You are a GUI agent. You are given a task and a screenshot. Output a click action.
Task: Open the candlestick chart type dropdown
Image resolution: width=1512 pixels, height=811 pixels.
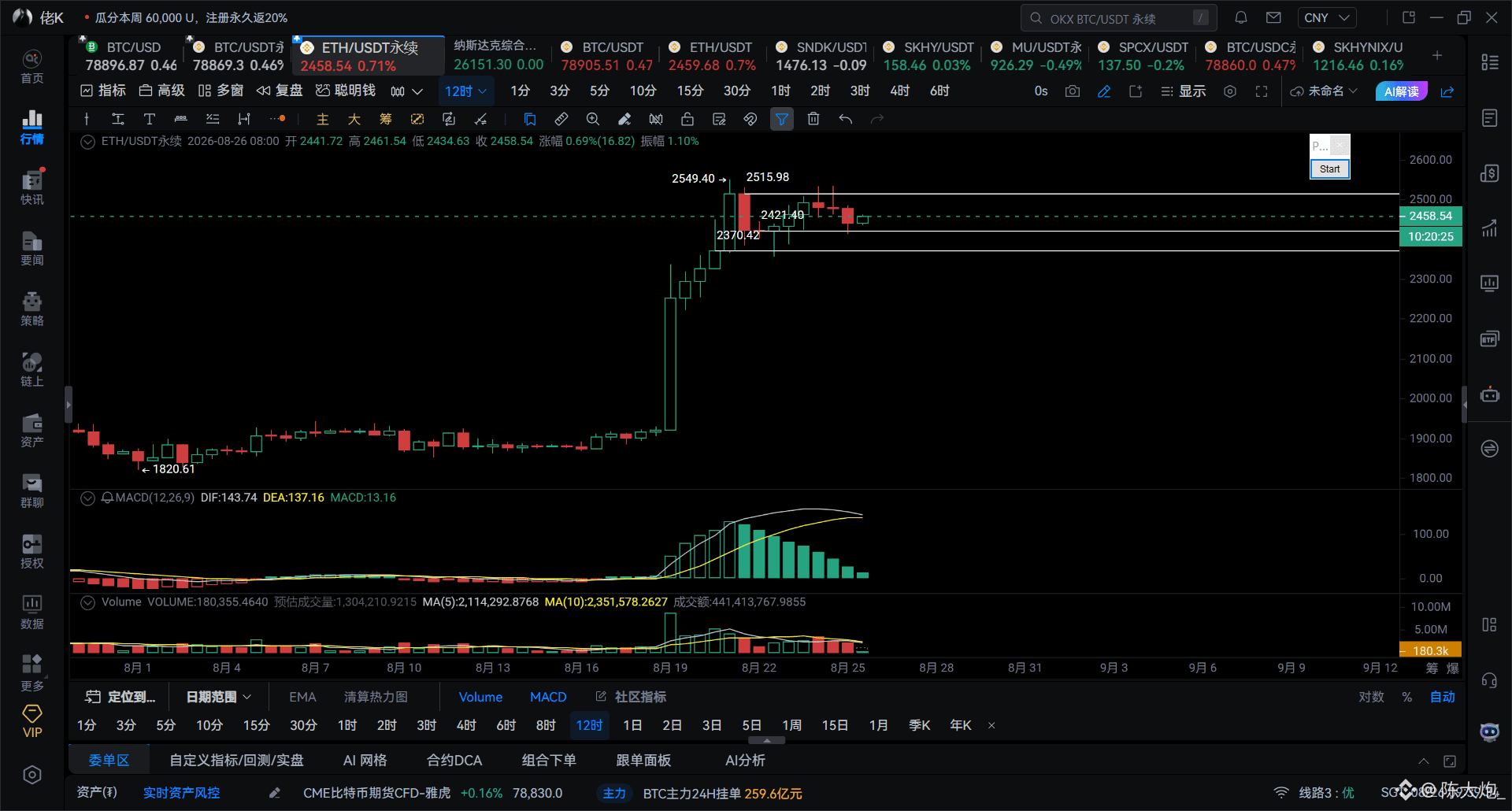pyautogui.click(x=406, y=91)
